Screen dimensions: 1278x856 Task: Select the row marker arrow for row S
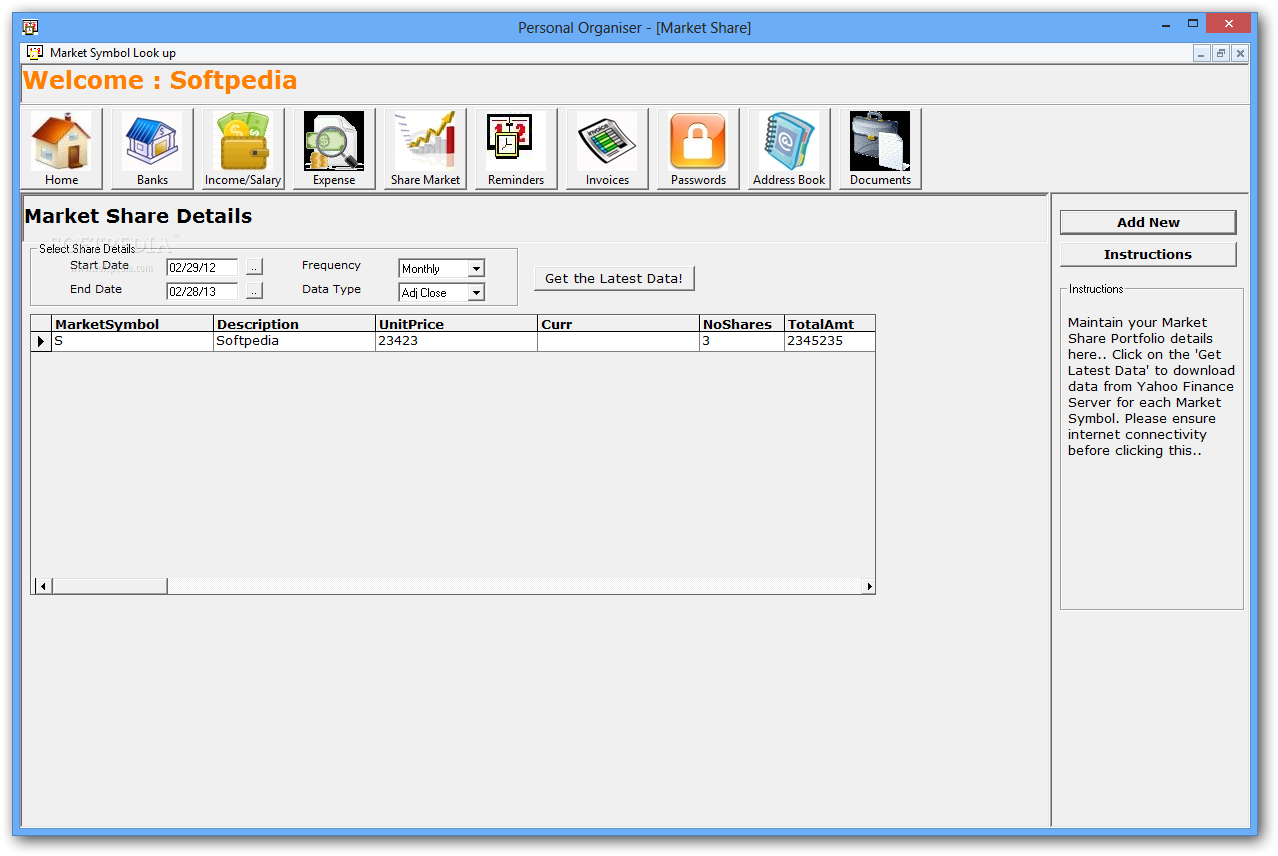tap(41, 342)
